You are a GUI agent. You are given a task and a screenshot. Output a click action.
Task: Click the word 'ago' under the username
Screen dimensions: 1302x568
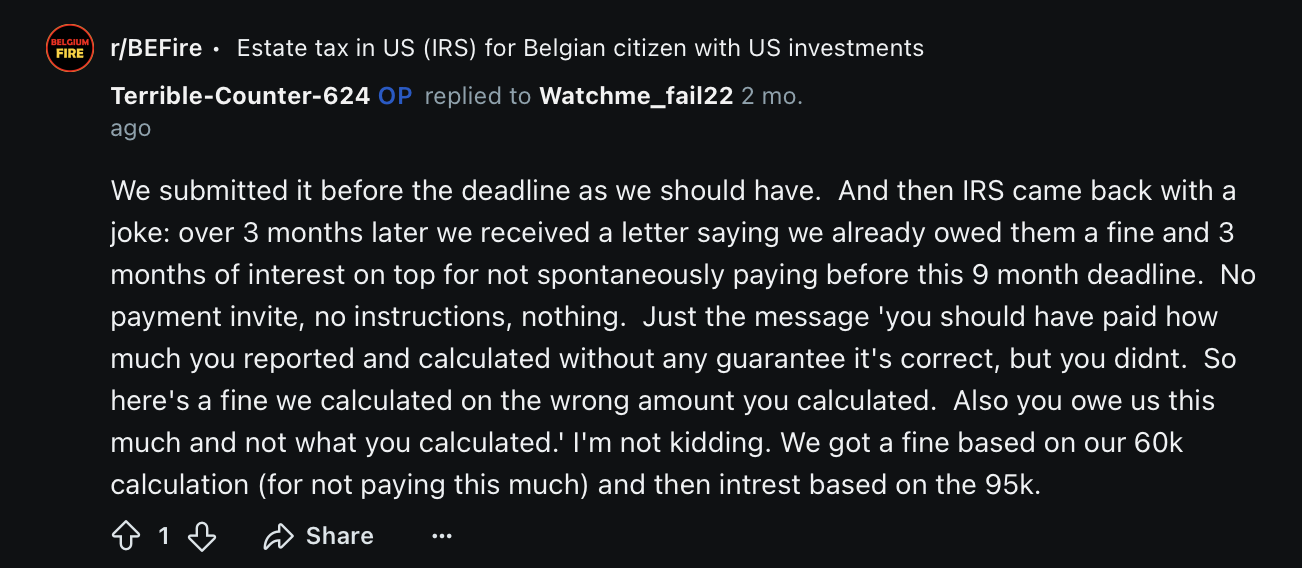(x=131, y=129)
